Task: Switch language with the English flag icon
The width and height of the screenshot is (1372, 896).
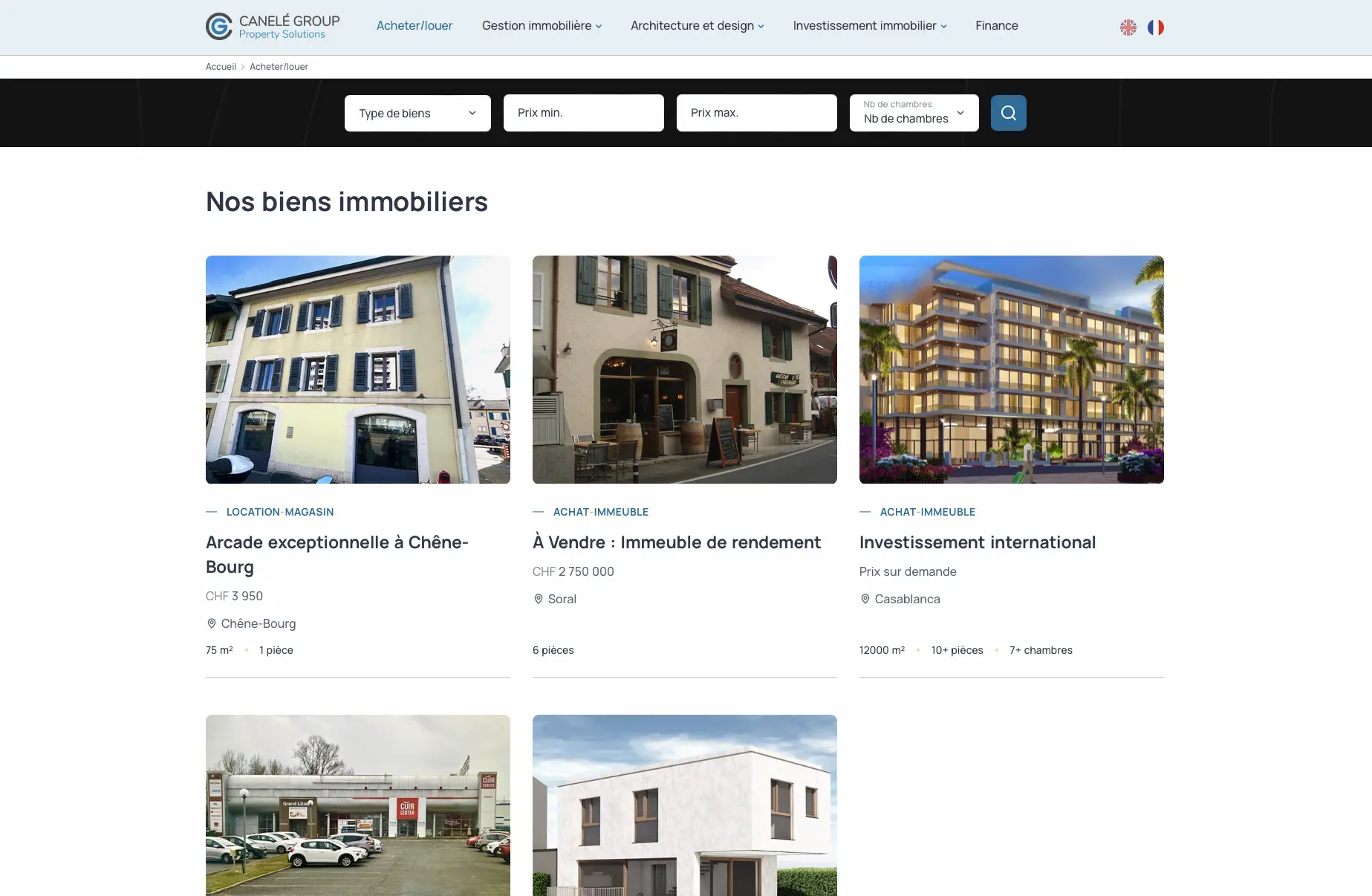Action: coord(1128,27)
